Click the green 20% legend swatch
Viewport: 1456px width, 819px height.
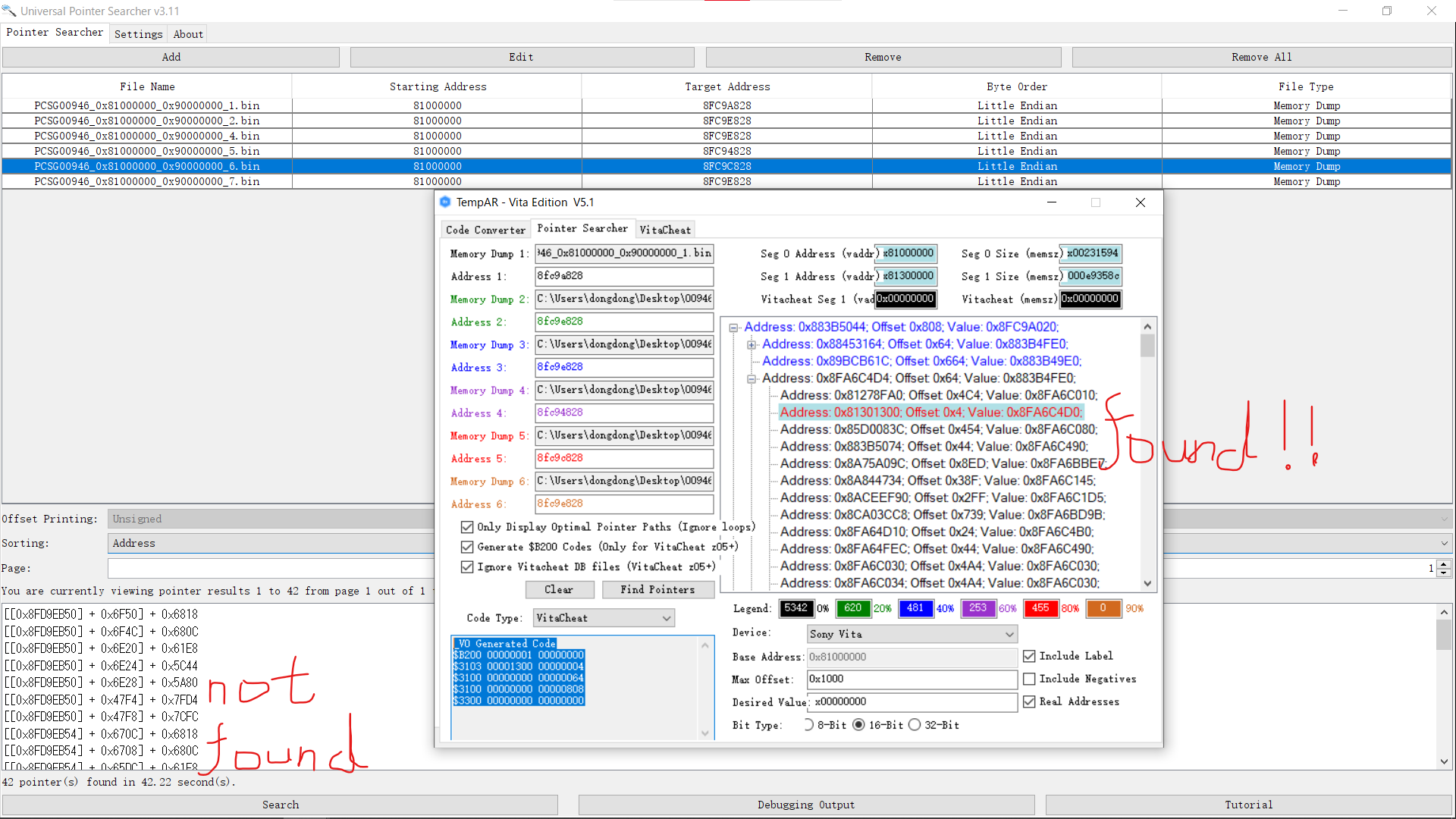pyautogui.click(x=853, y=608)
